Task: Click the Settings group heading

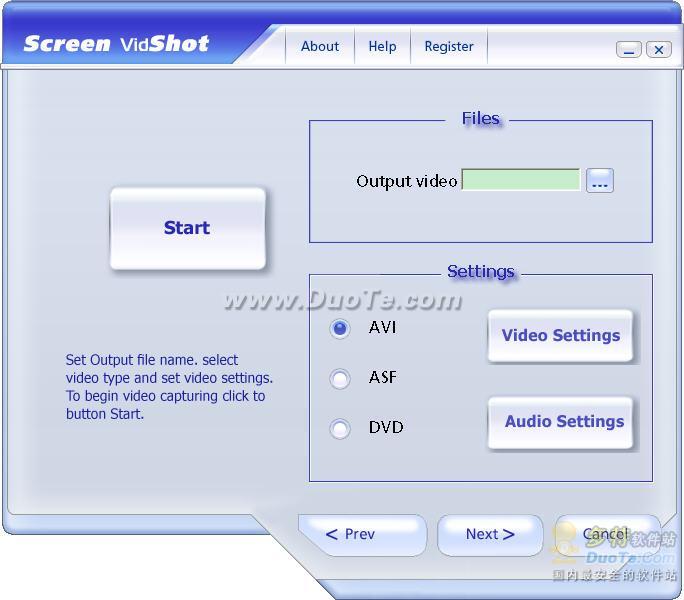Action: pos(481,271)
